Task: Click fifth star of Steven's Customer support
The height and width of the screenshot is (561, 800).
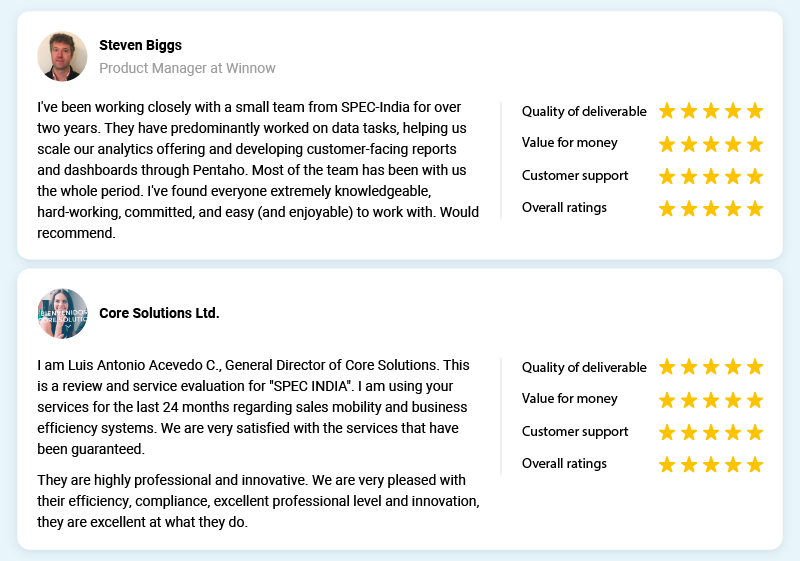Action: (x=755, y=177)
